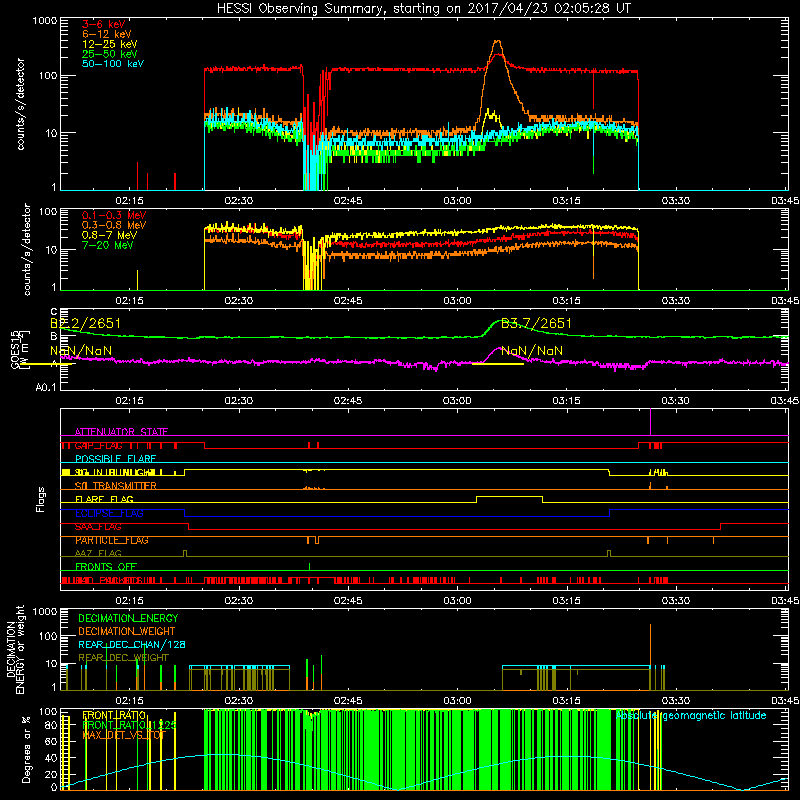Click the GOES15 axis label

coord(16,349)
